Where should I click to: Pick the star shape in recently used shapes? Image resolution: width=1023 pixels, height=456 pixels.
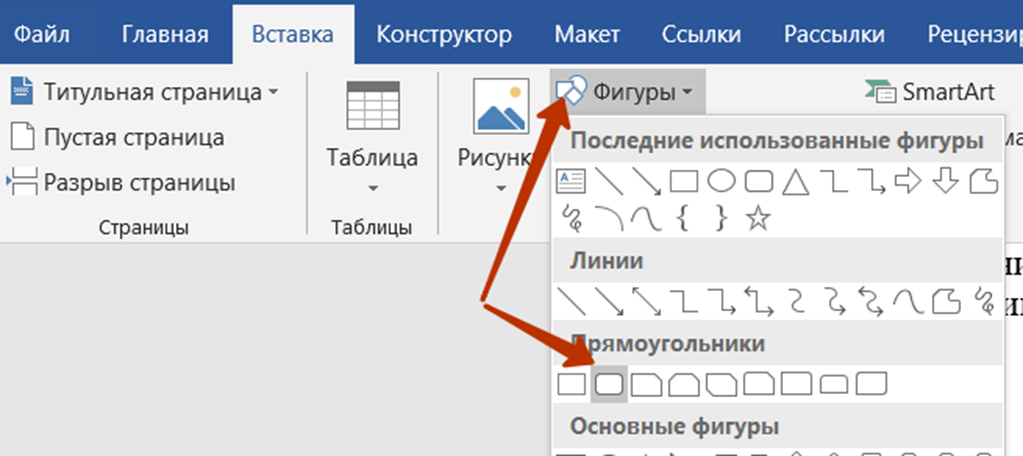point(757,218)
